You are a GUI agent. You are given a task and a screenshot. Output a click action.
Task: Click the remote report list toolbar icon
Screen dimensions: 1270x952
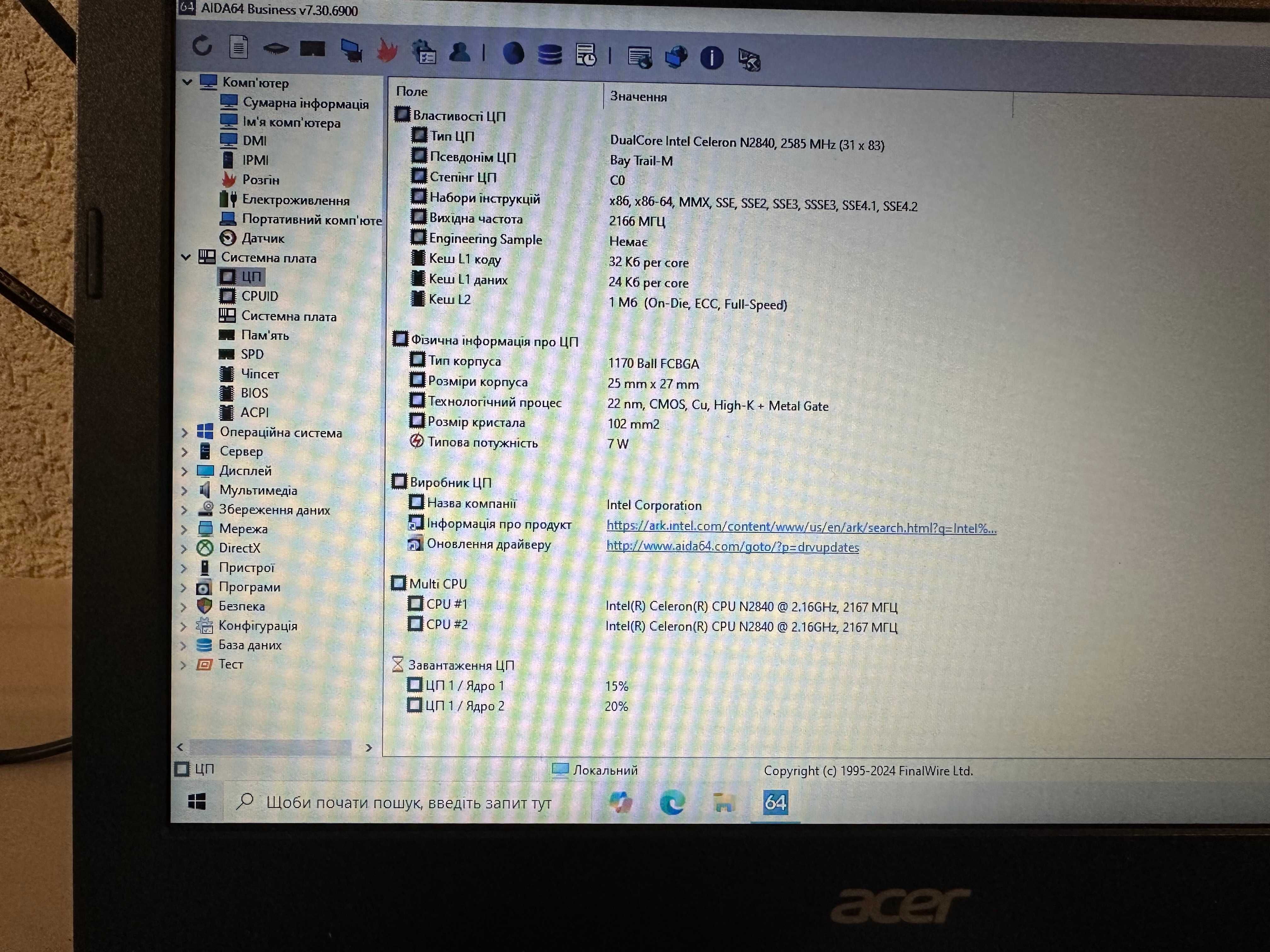[640, 57]
